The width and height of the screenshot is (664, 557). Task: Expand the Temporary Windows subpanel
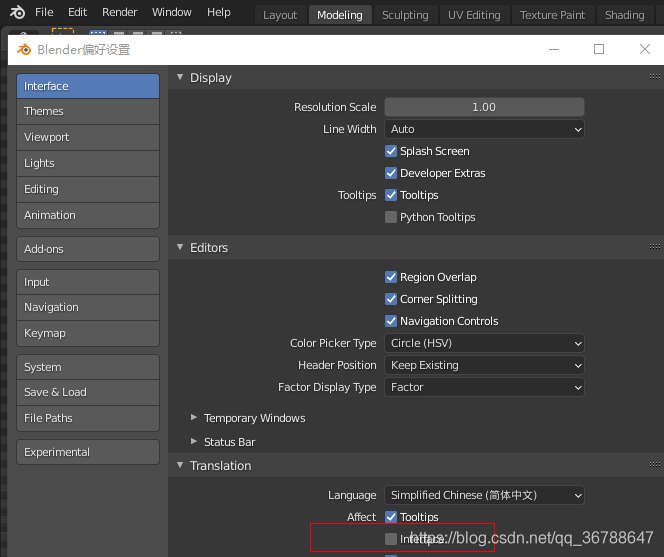click(x=194, y=418)
